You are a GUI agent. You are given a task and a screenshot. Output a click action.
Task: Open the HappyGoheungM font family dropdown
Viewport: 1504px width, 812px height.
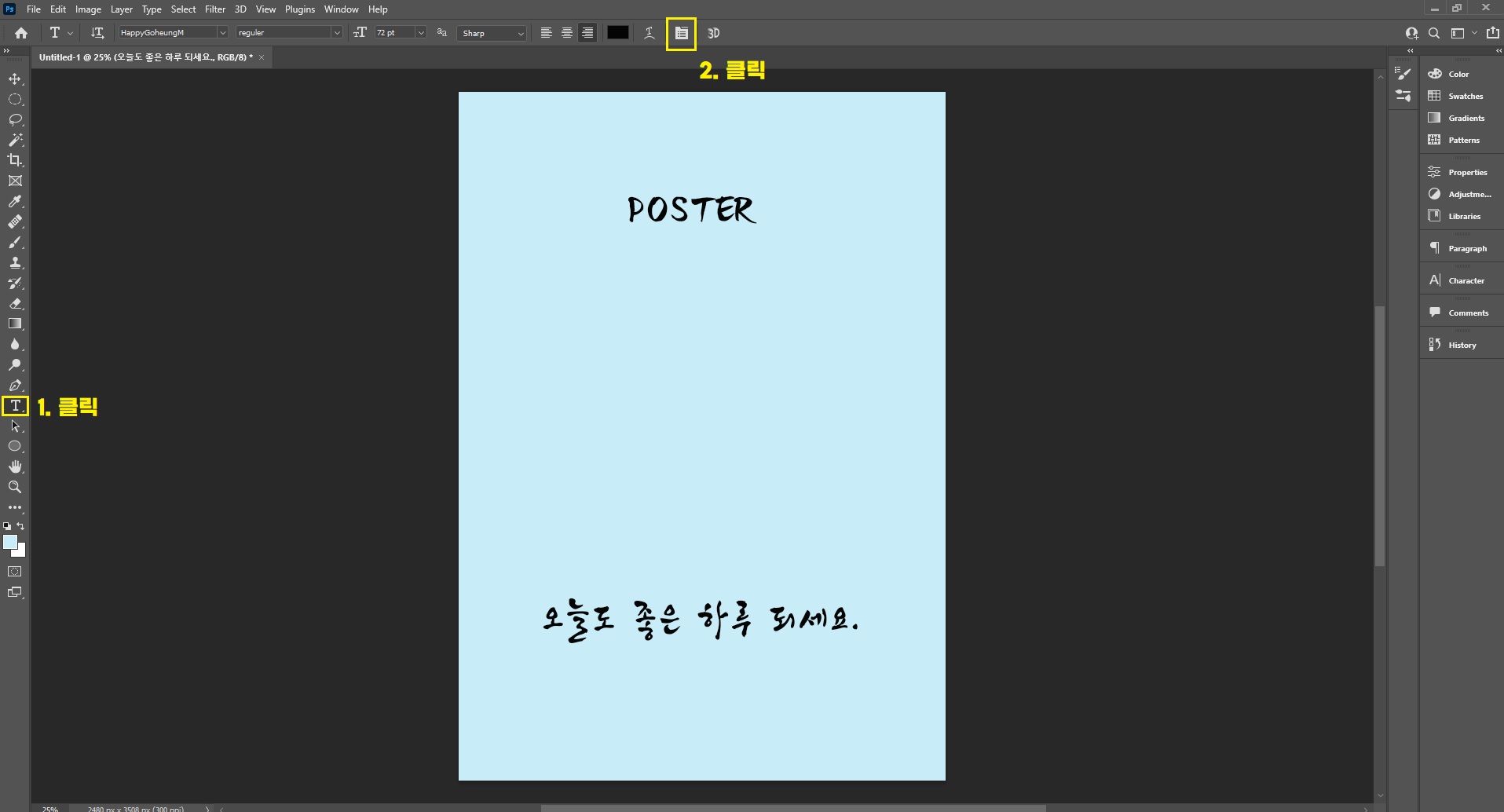coord(222,33)
